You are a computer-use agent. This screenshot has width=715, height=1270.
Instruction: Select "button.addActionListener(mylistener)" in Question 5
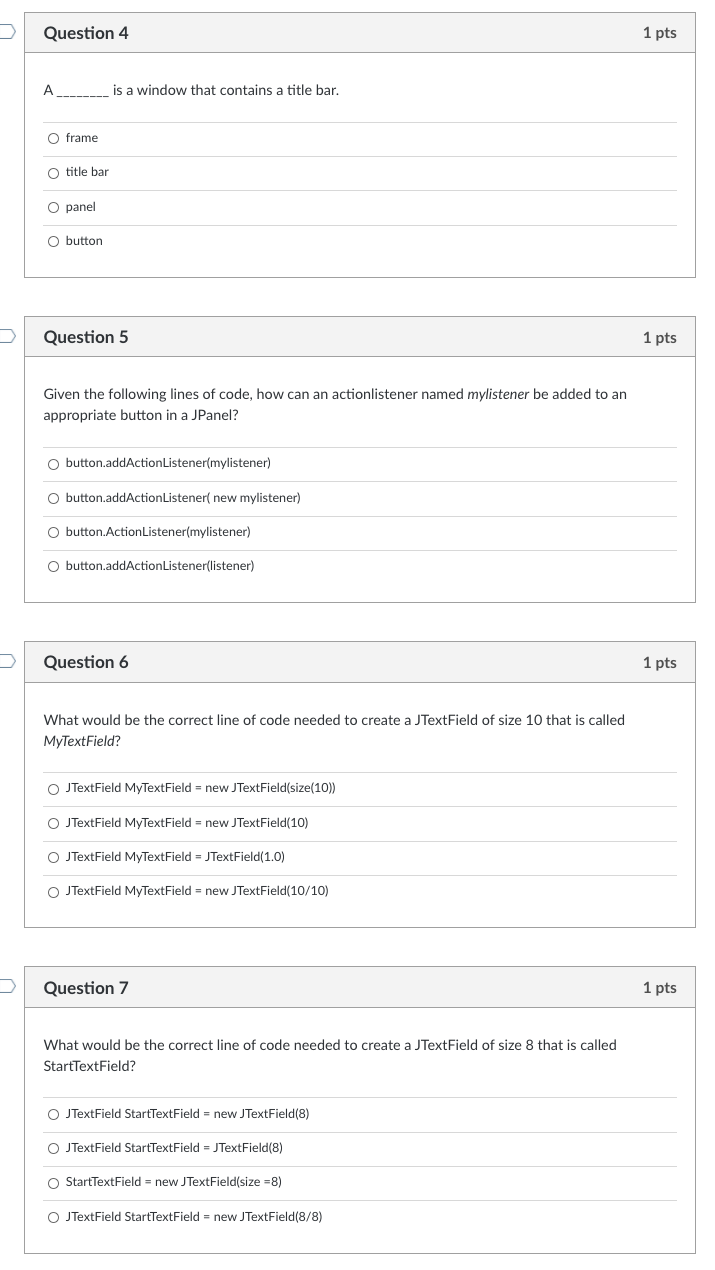[53, 463]
